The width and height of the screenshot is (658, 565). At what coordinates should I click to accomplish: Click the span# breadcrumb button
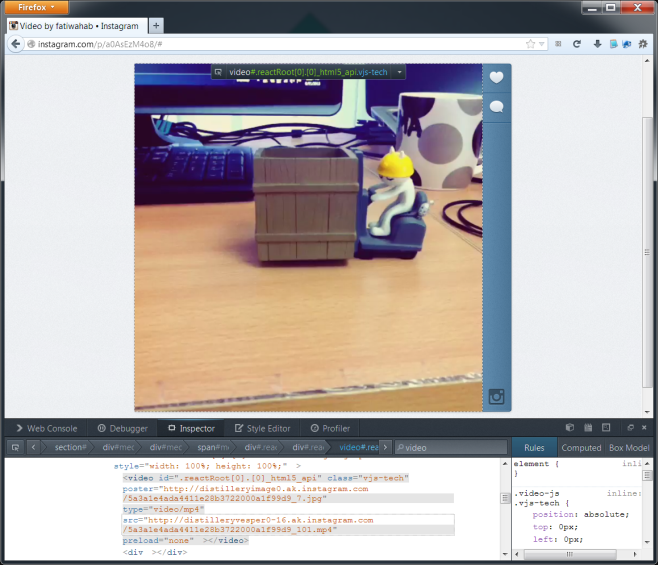click(x=212, y=447)
